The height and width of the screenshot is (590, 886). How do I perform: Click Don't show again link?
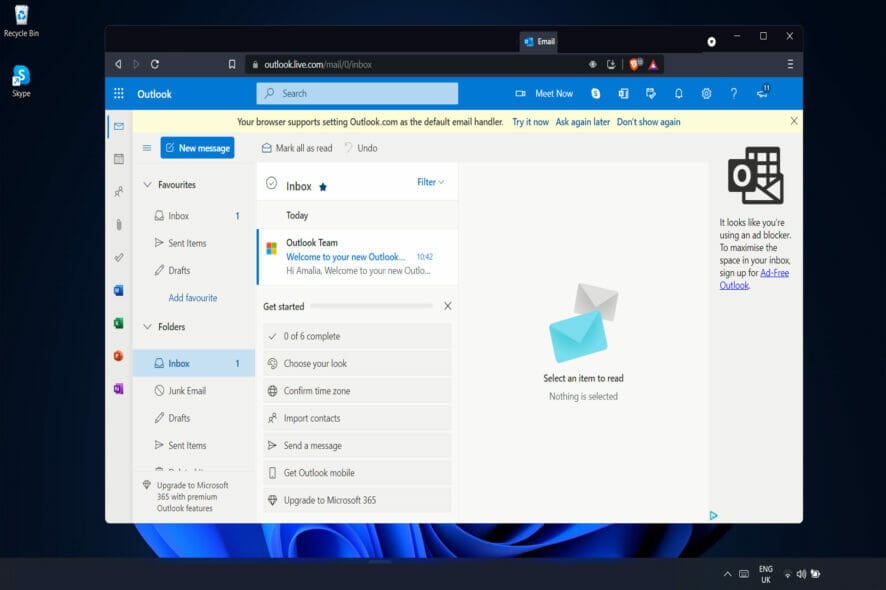pyautogui.click(x=648, y=122)
